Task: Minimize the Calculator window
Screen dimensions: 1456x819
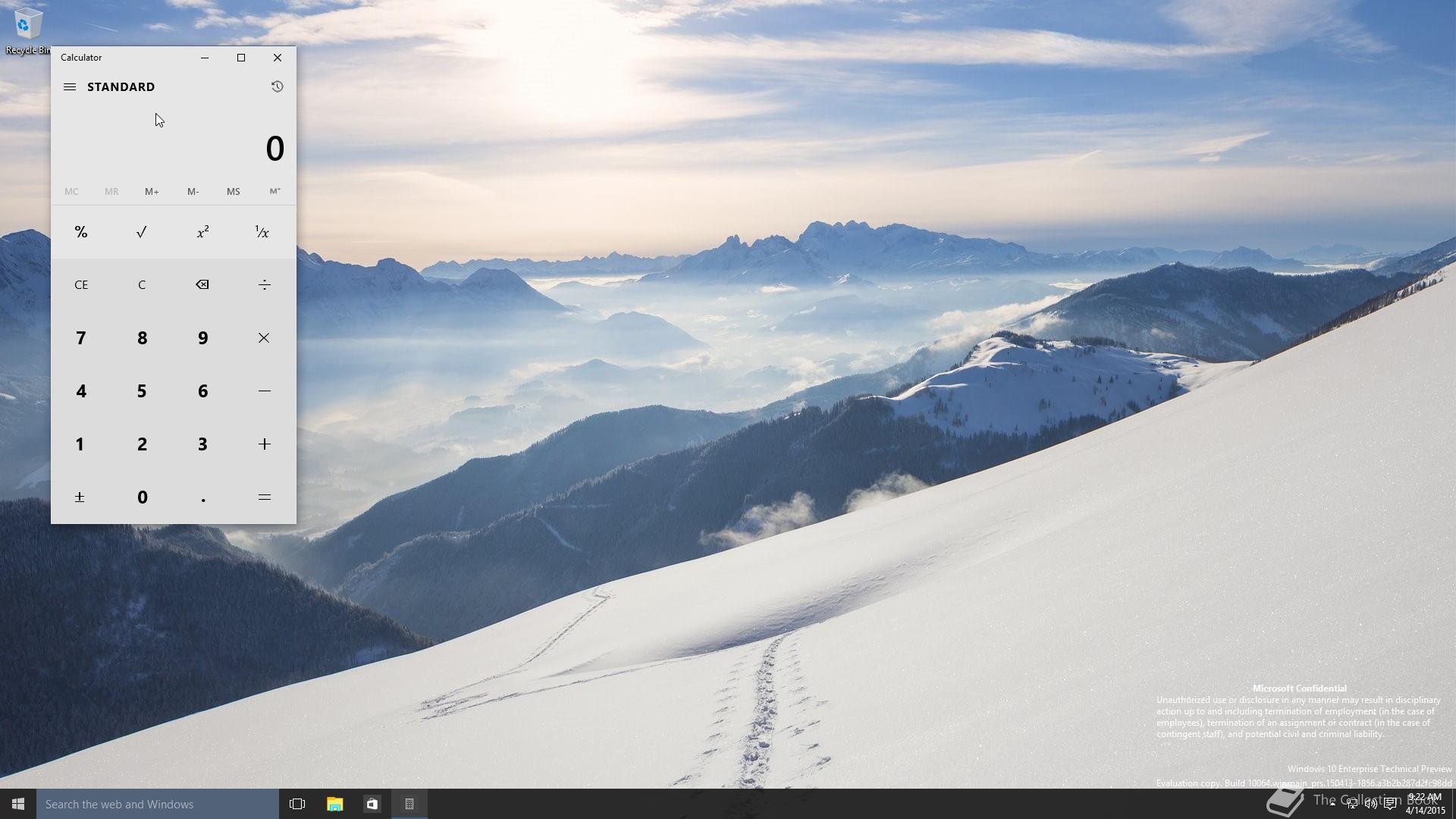Action: (205, 58)
